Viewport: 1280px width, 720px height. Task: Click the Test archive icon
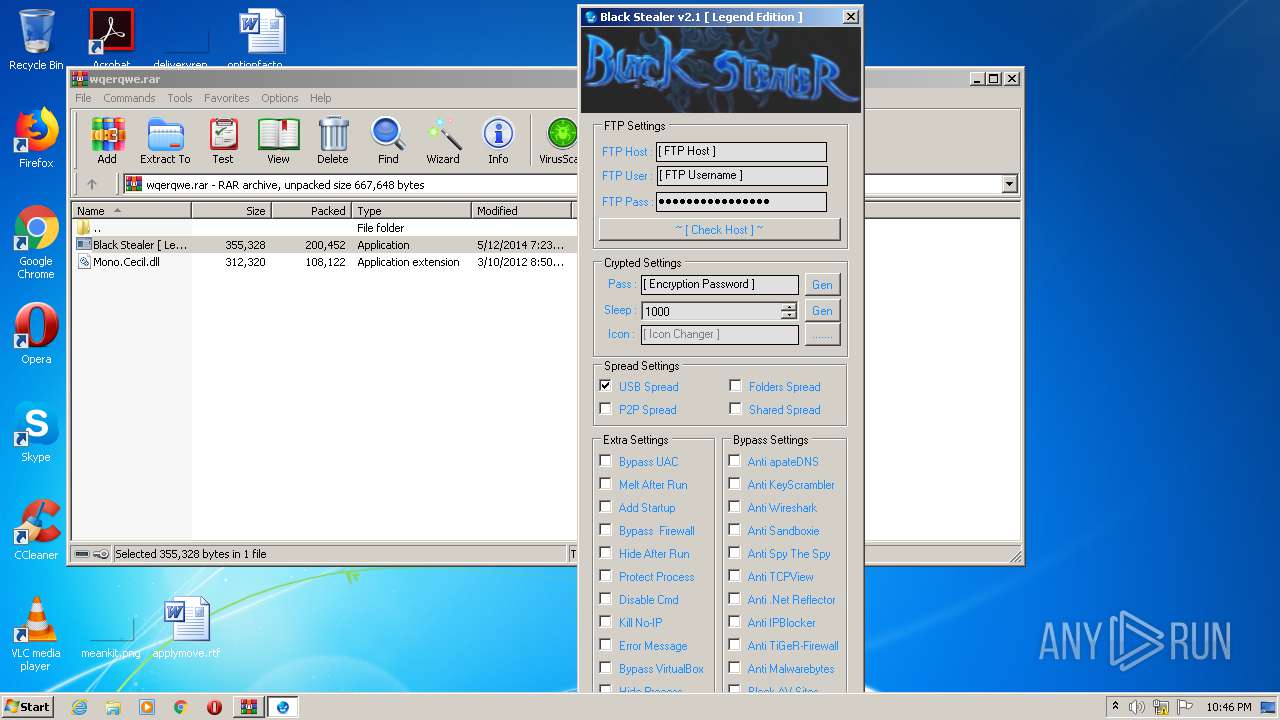click(x=223, y=141)
